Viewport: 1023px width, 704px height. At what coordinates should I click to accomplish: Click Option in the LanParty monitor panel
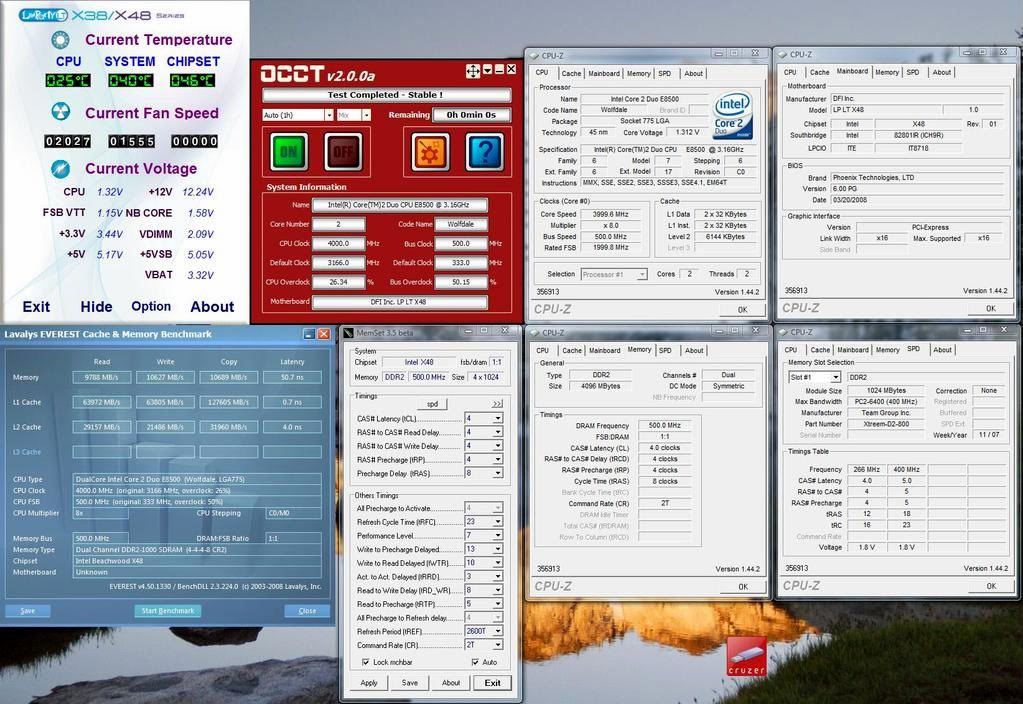151,306
